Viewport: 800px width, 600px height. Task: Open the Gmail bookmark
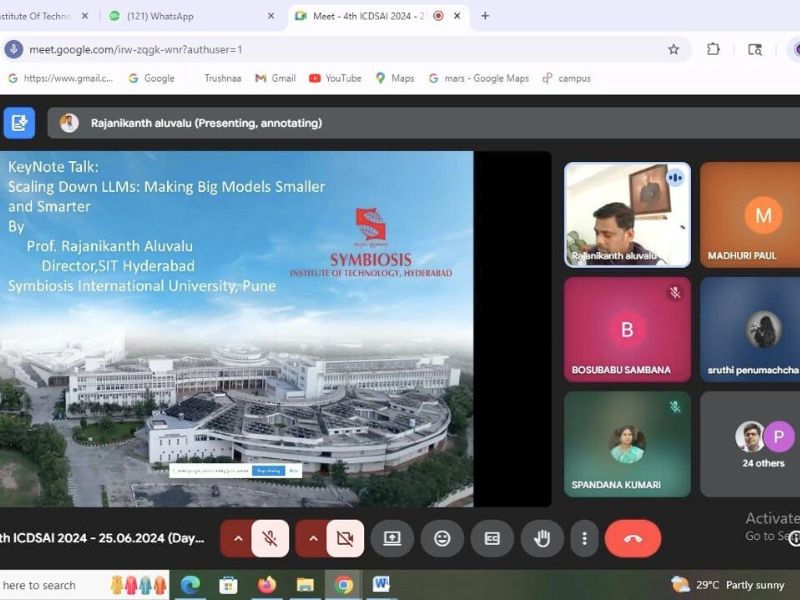click(275, 78)
